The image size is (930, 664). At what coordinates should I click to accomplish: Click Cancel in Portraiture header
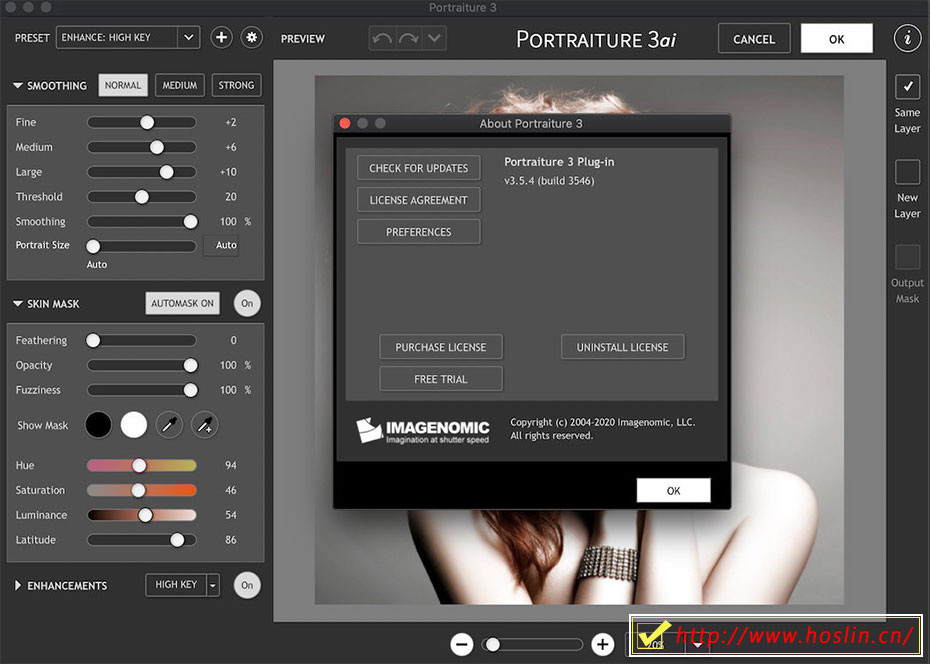click(754, 39)
